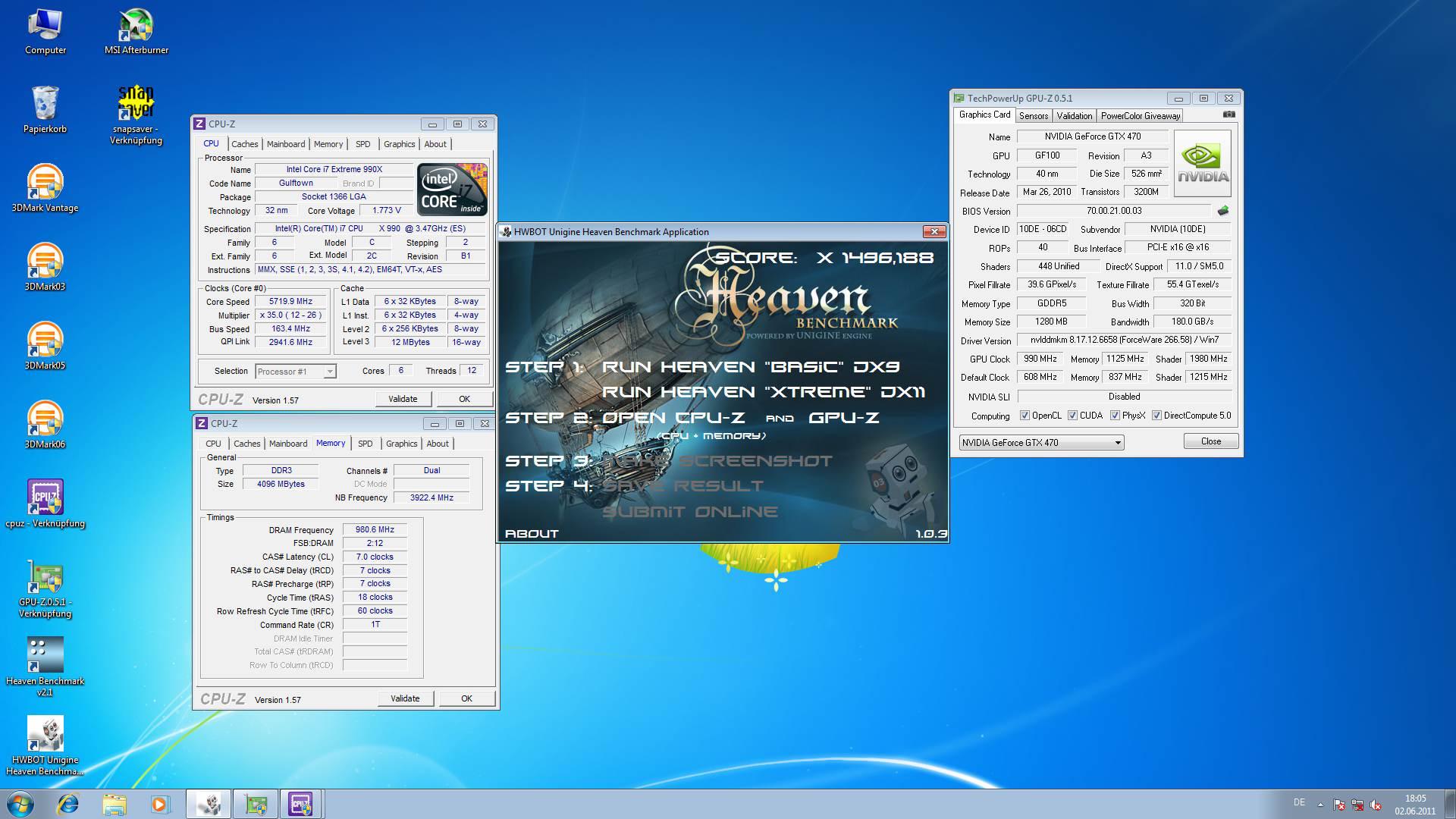Image resolution: width=1456 pixels, height=819 pixels.
Task: Toggle the DirectCompute 5.0 checkbox
Action: (x=1156, y=416)
